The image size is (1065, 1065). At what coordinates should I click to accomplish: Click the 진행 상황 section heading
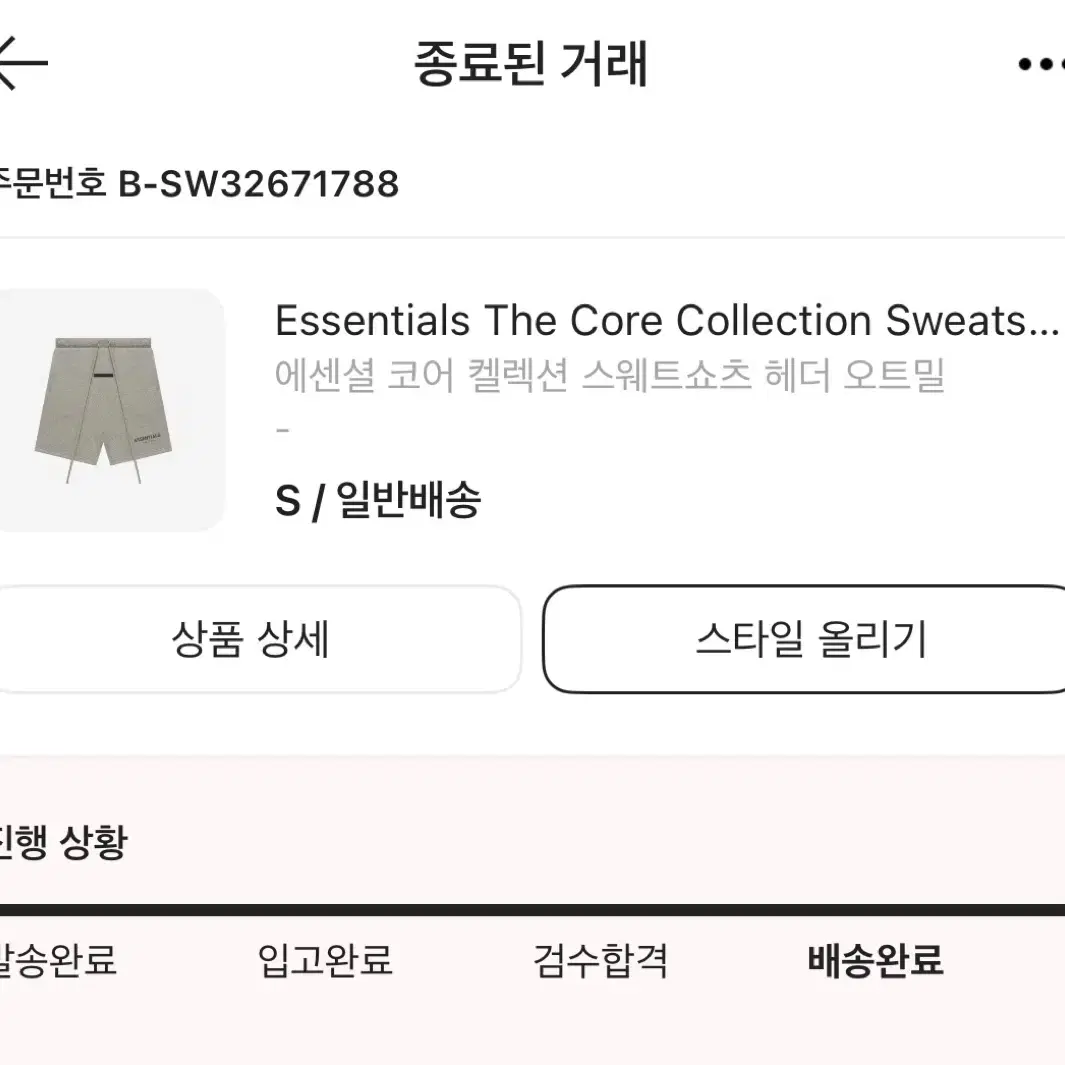(63, 843)
